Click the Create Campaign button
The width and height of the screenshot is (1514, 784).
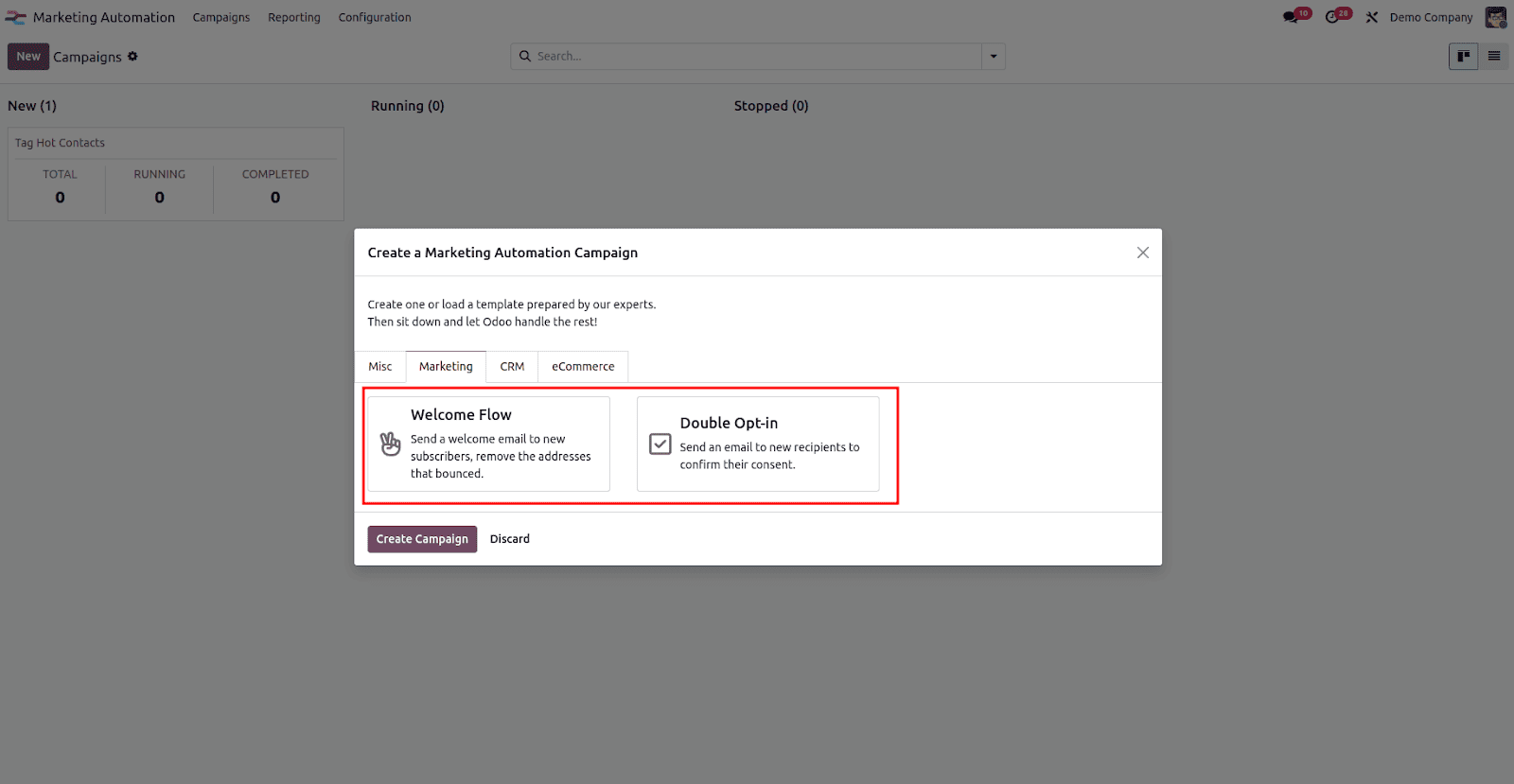pyautogui.click(x=422, y=539)
